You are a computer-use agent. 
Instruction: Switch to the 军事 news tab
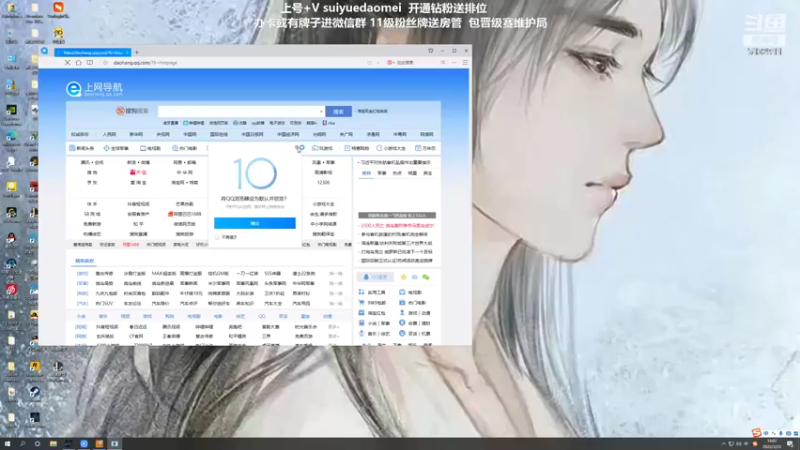coord(382,173)
